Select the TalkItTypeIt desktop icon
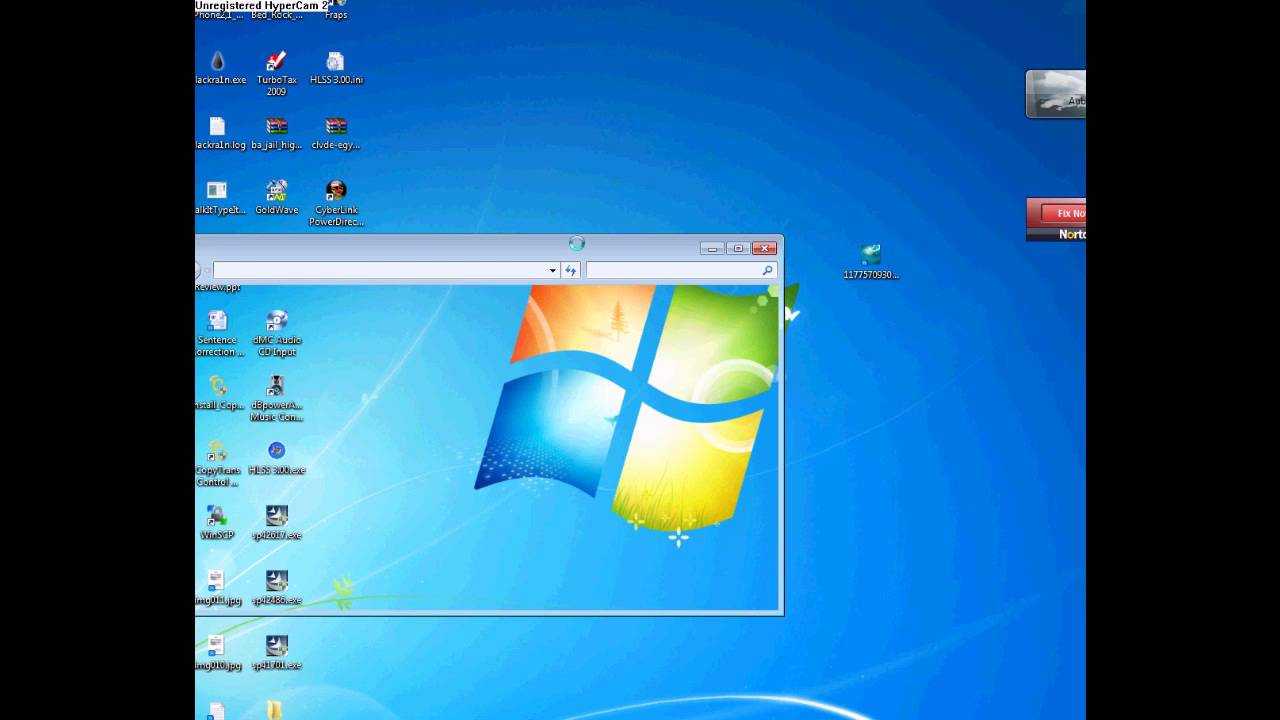Viewport: 1280px width, 720px height. click(218, 198)
